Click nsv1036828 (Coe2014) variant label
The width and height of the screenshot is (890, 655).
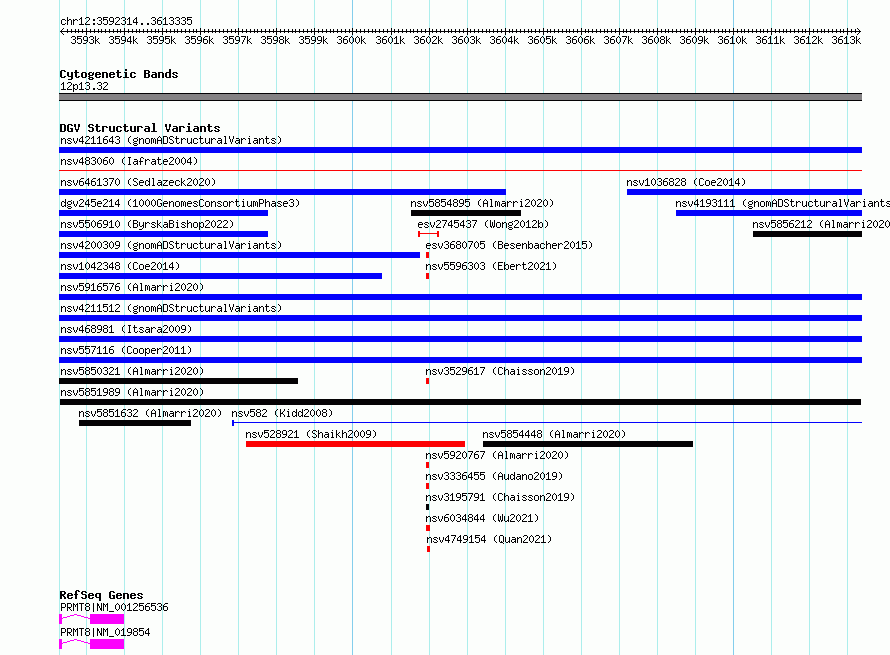tap(686, 182)
